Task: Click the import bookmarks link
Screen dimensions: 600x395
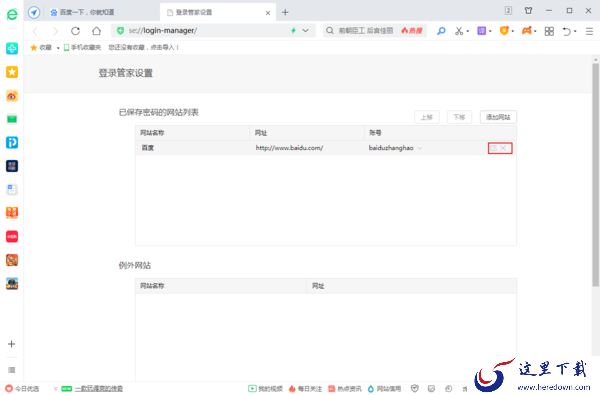Action: click(144, 47)
